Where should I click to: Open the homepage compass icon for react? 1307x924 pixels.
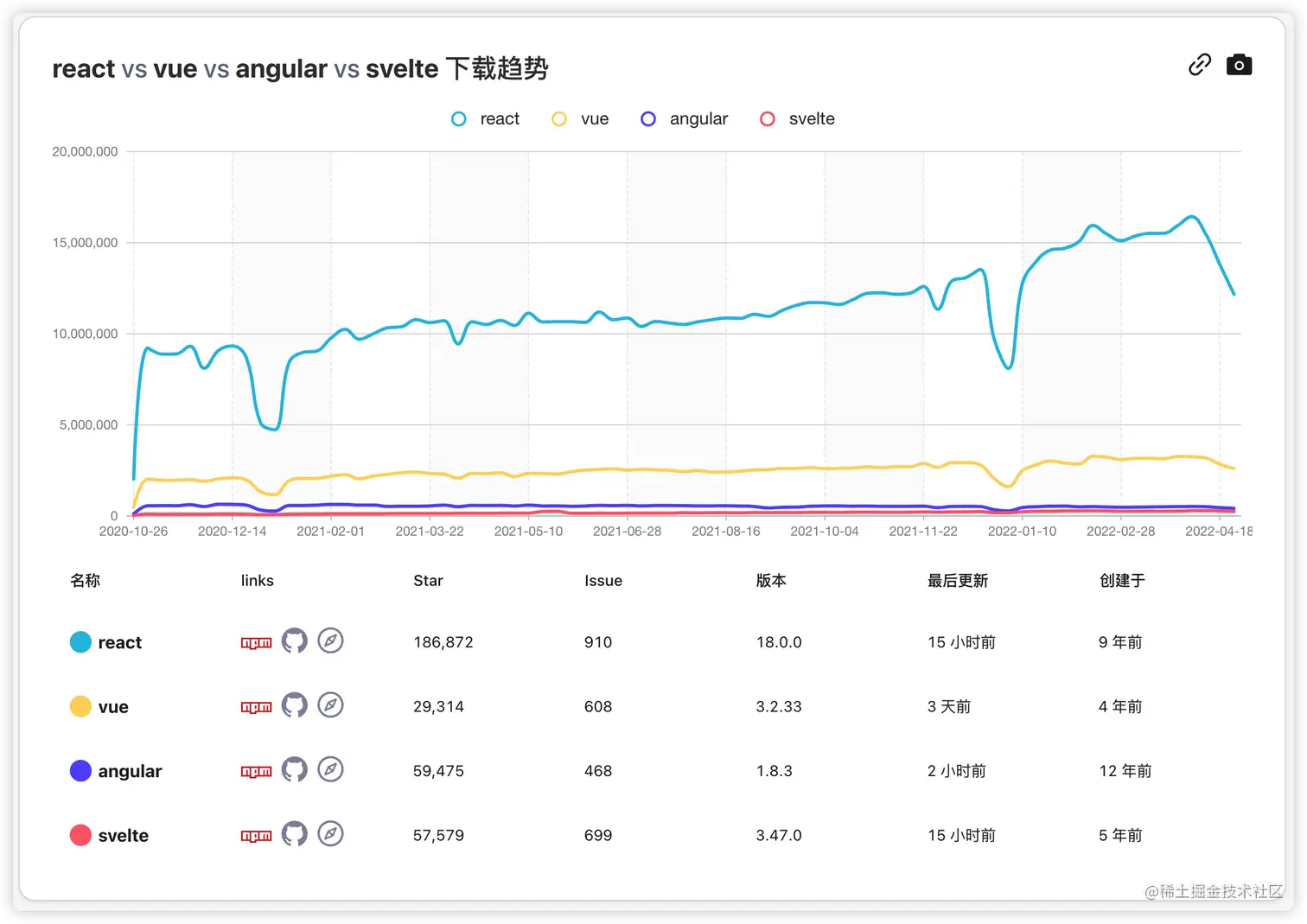[330, 640]
